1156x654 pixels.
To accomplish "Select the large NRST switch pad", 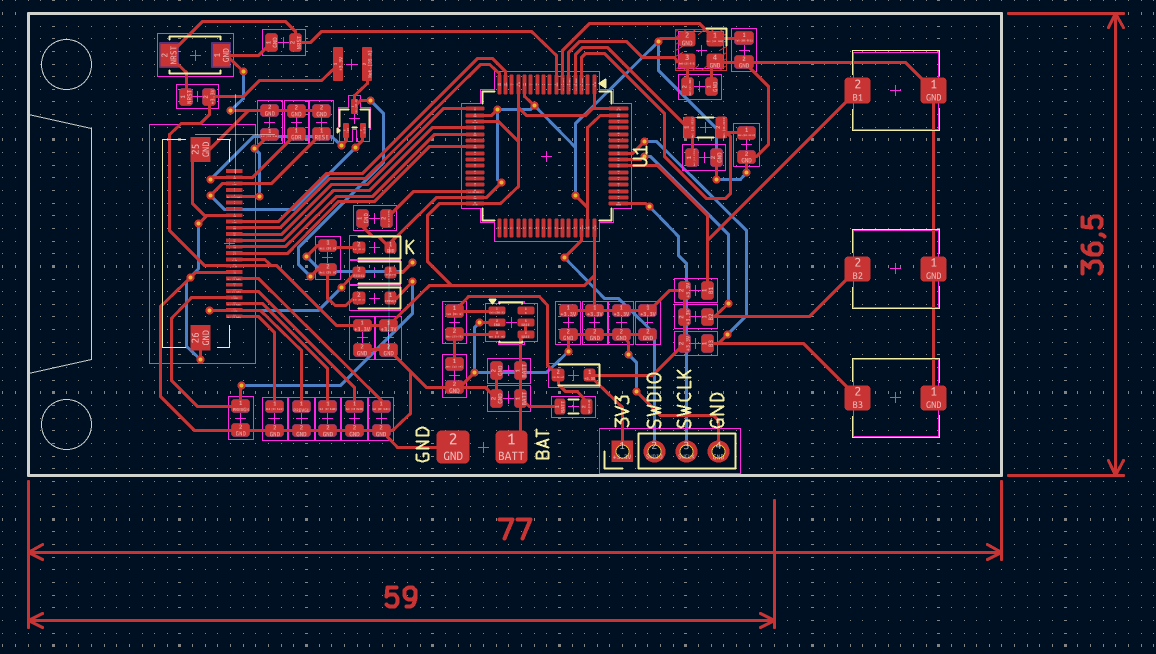I will [173, 54].
